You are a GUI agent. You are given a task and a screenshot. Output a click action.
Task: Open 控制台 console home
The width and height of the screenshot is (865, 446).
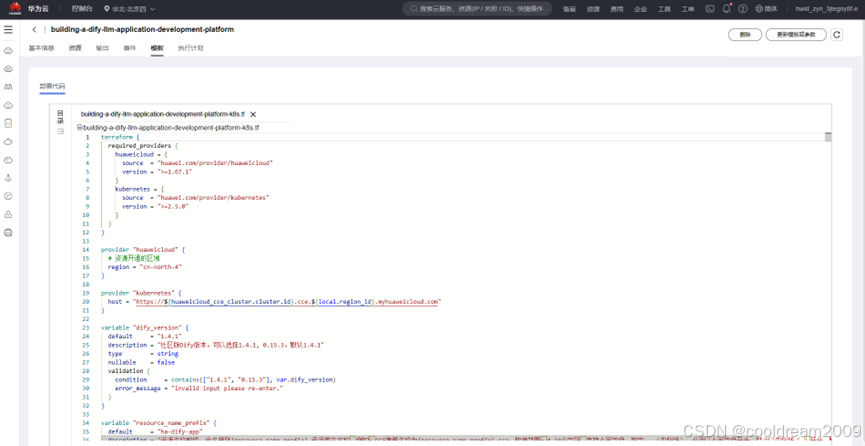pos(82,9)
